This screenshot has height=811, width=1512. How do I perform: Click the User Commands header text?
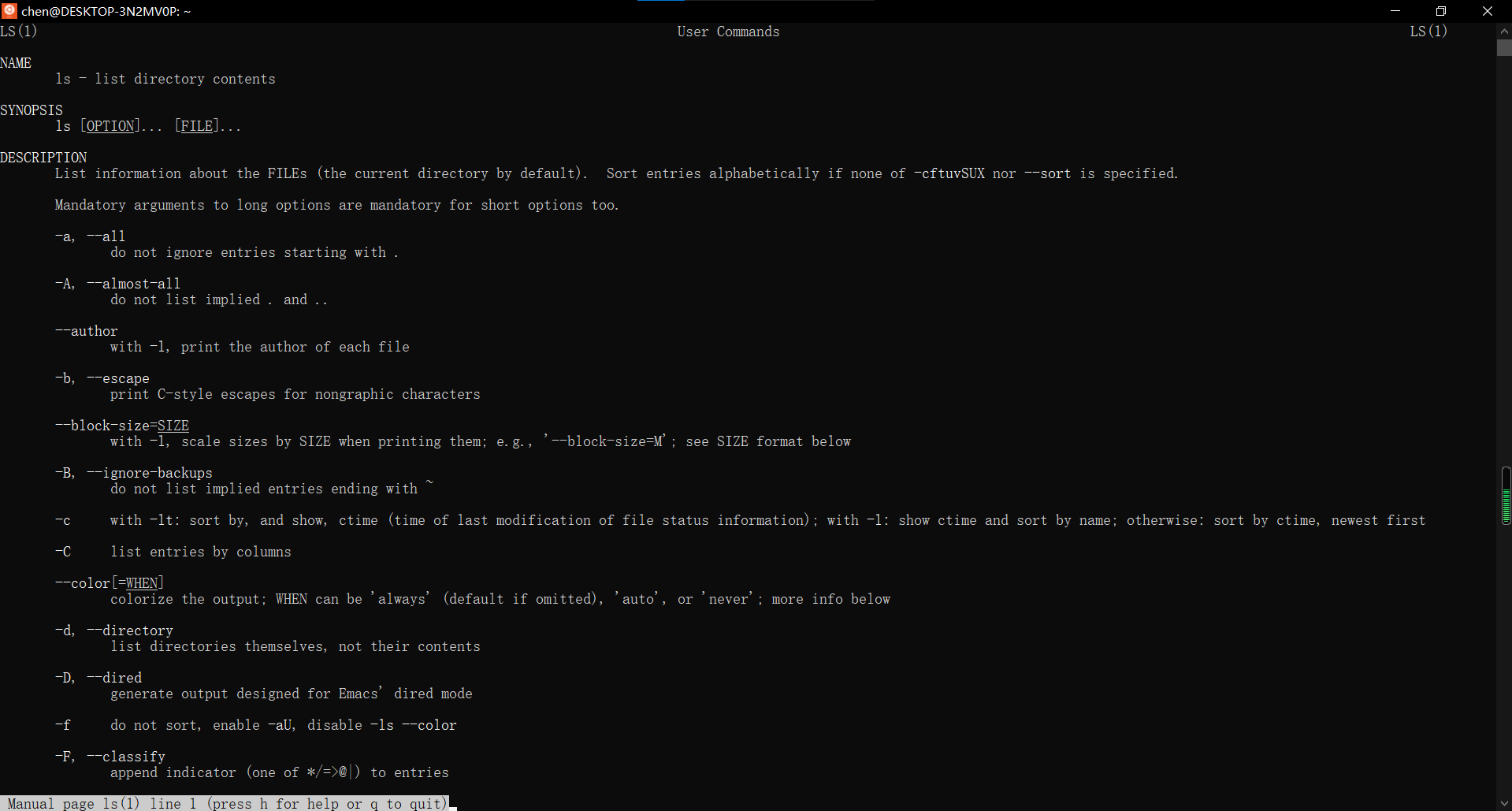coord(728,32)
